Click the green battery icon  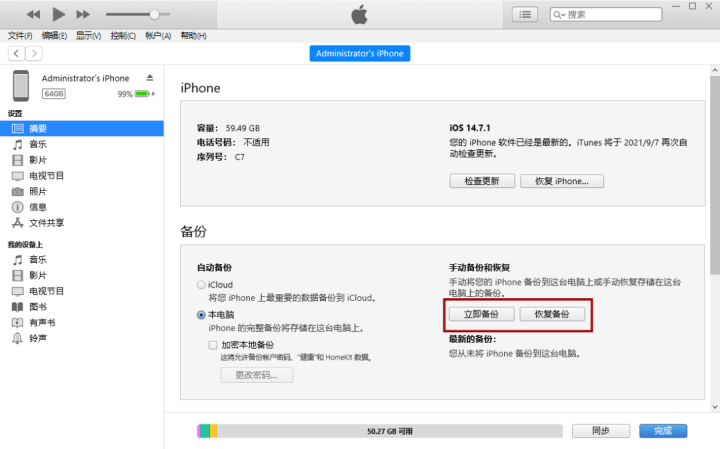[142, 94]
